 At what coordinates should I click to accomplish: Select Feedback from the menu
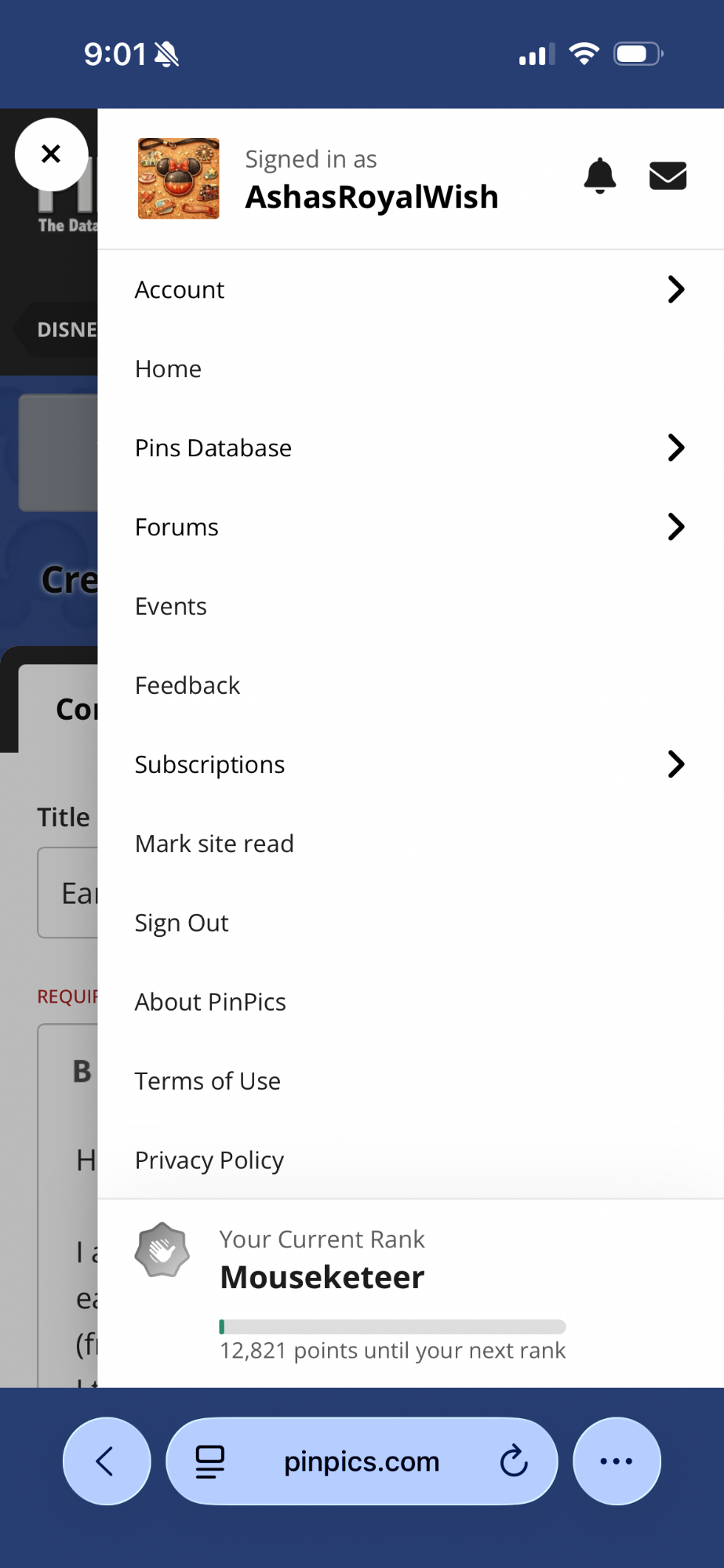[x=187, y=686]
